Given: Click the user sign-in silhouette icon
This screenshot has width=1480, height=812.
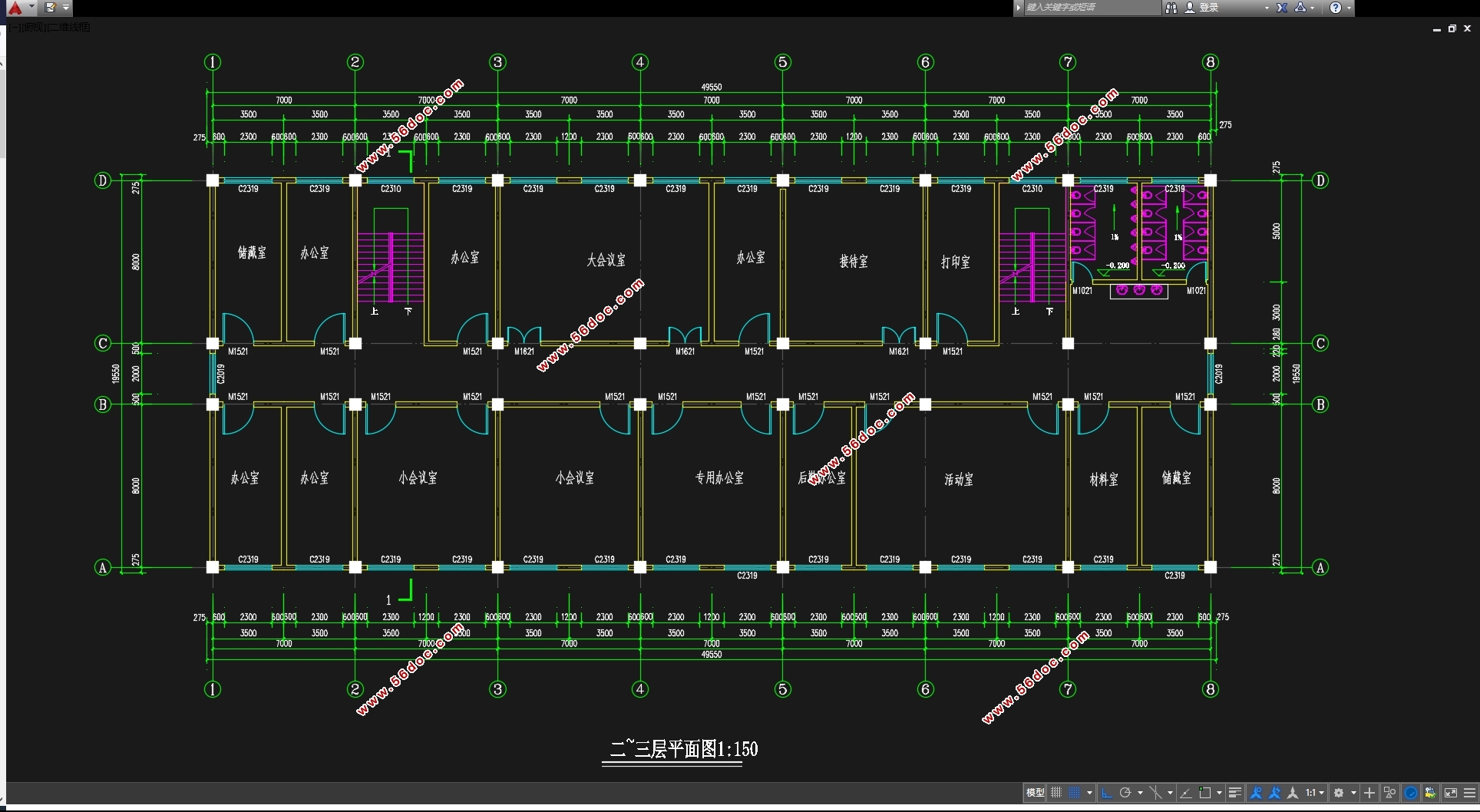Looking at the screenshot, I should click(1189, 8).
